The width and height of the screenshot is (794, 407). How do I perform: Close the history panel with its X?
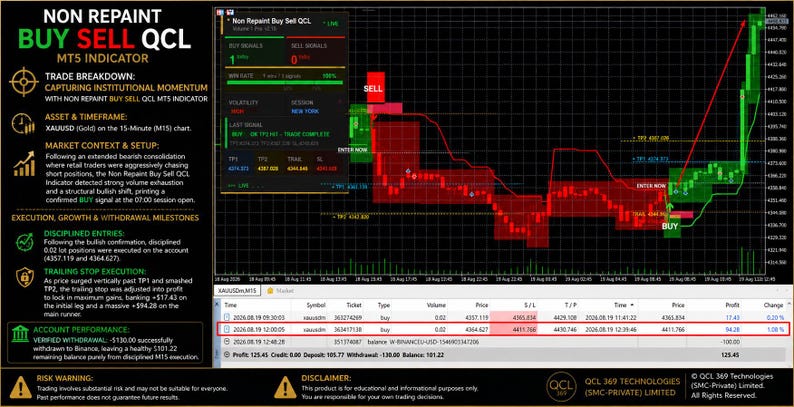218,305
